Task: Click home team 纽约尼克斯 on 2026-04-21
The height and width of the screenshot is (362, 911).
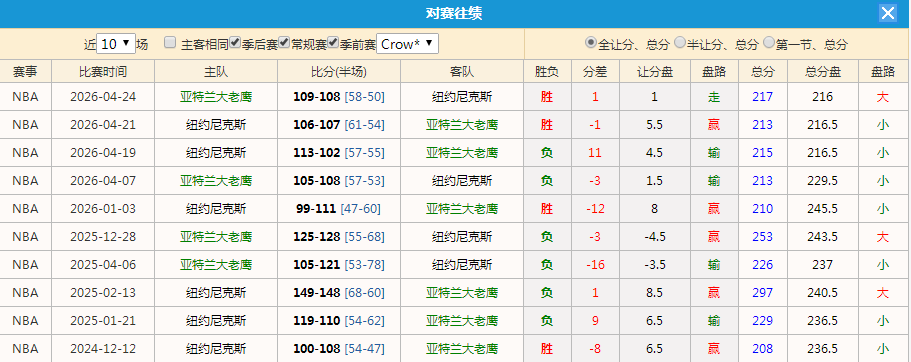Action: 216,125
